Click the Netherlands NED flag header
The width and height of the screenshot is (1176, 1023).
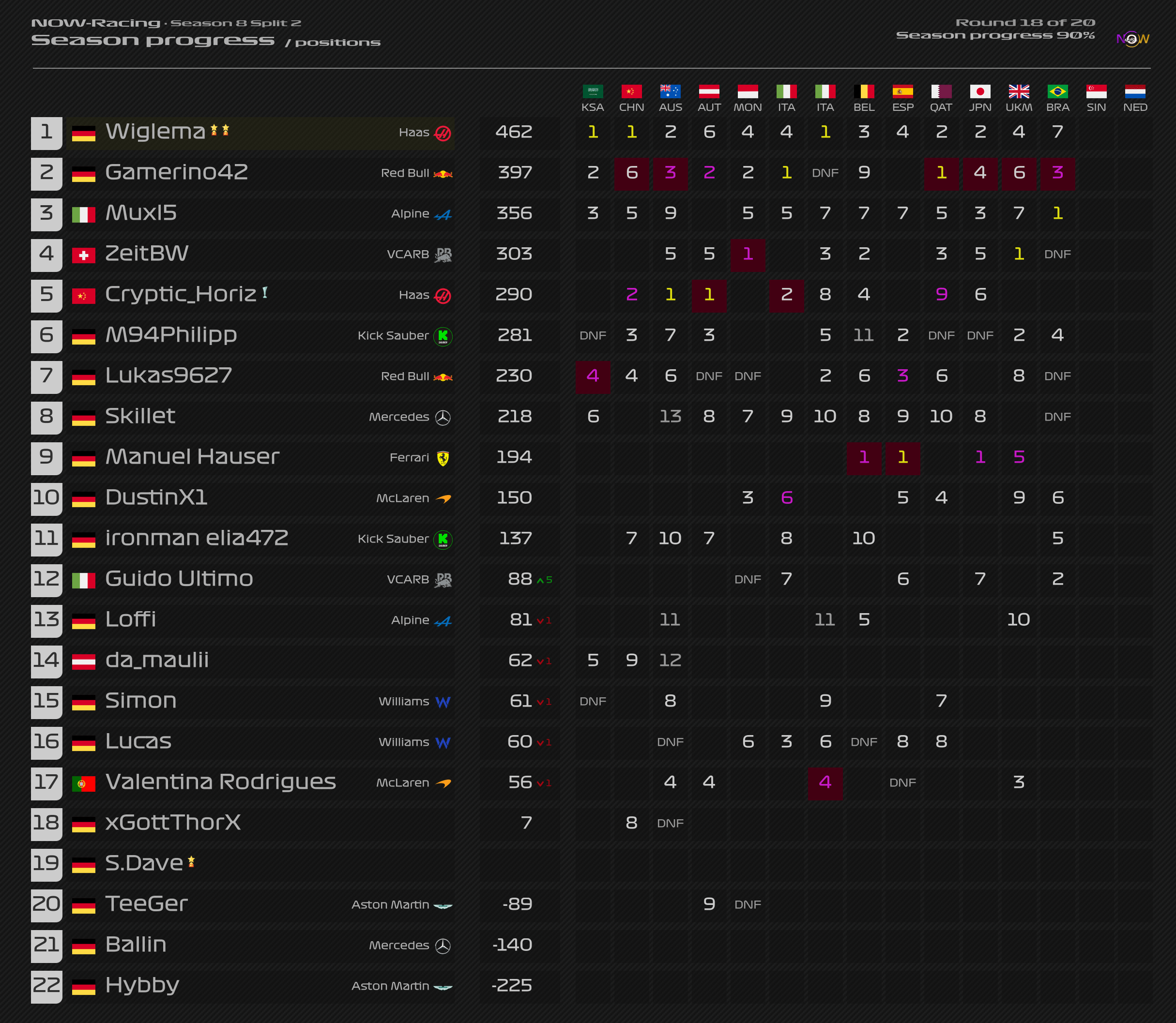pyautogui.click(x=1134, y=91)
